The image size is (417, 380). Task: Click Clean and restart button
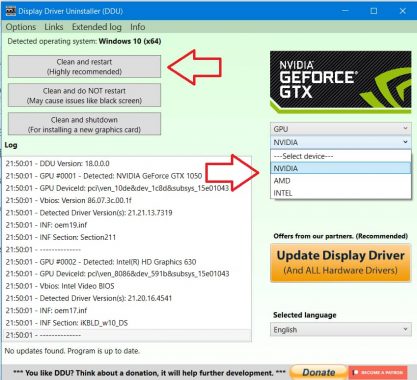click(84, 67)
